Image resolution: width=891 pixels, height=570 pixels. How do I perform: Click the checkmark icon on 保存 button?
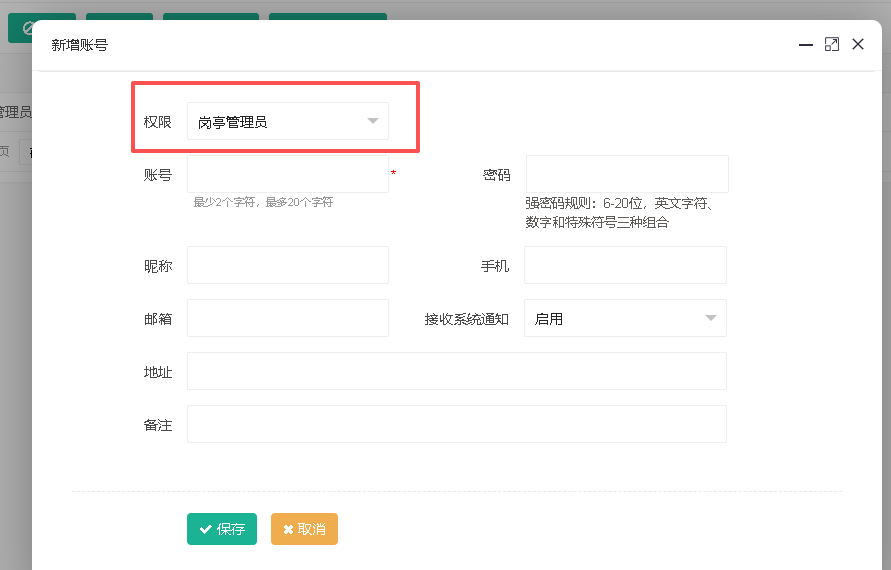(206, 530)
